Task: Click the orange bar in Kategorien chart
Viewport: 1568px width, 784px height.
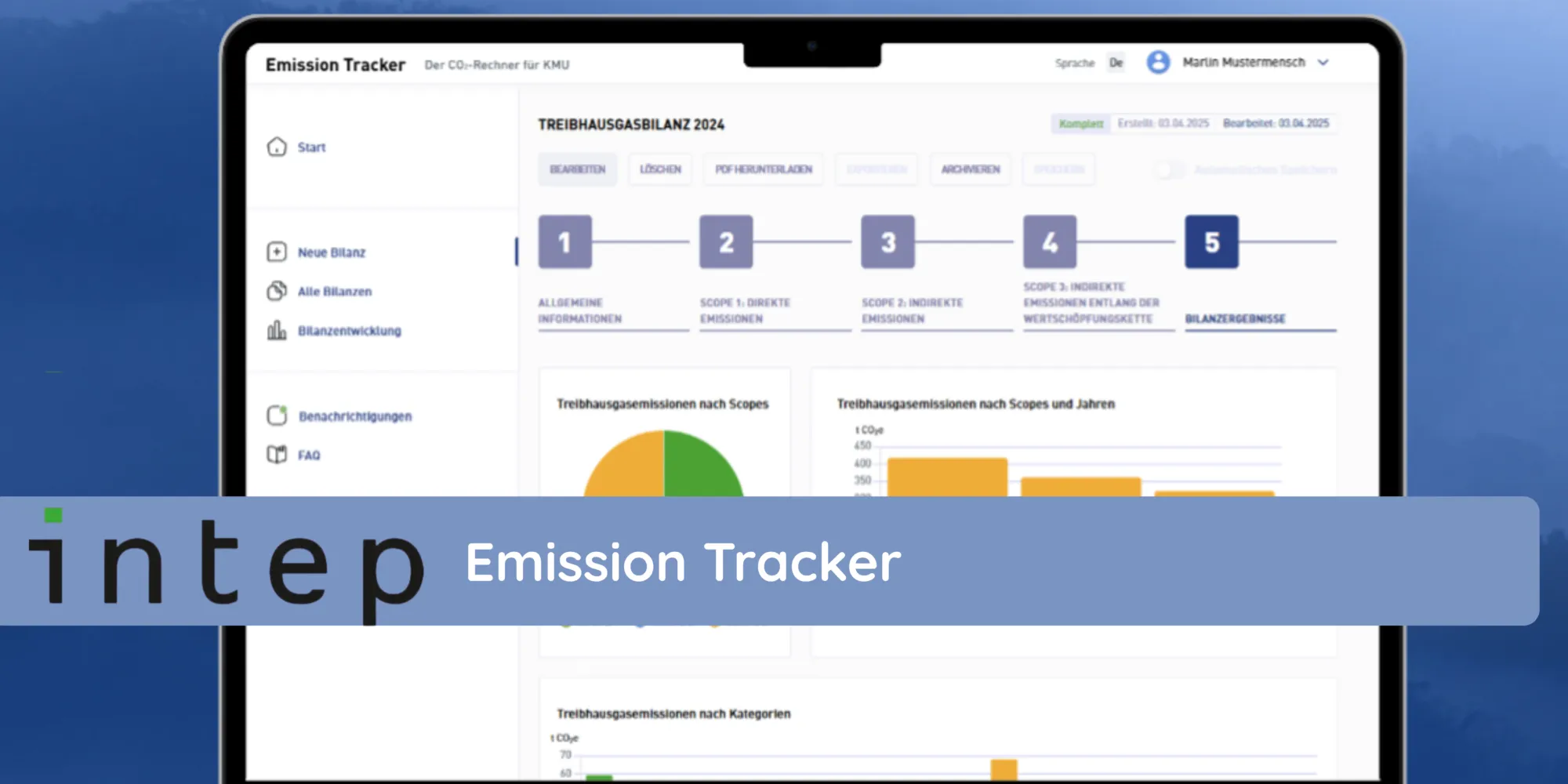Action: pos(1004,770)
